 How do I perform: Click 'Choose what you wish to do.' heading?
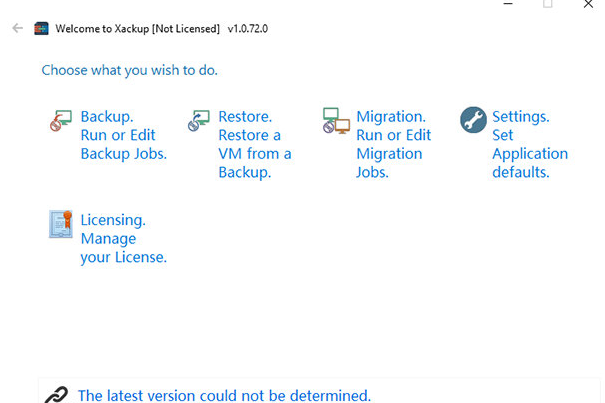coord(130,71)
